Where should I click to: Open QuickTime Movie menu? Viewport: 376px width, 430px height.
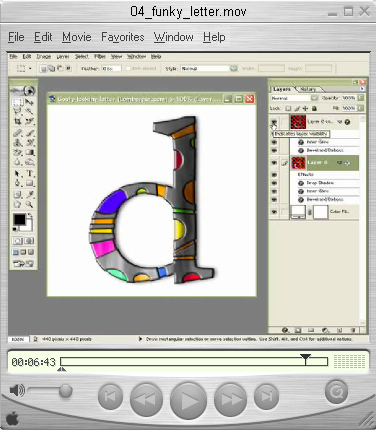coord(77,37)
